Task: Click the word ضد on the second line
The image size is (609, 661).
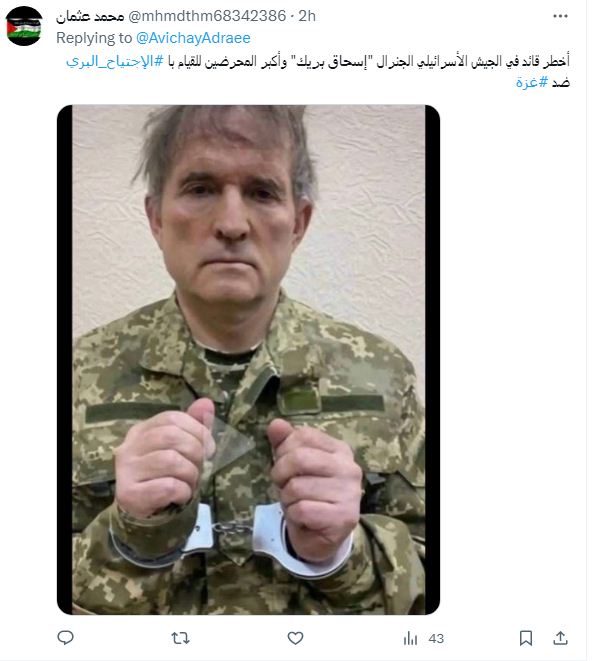Action: (561, 82)
